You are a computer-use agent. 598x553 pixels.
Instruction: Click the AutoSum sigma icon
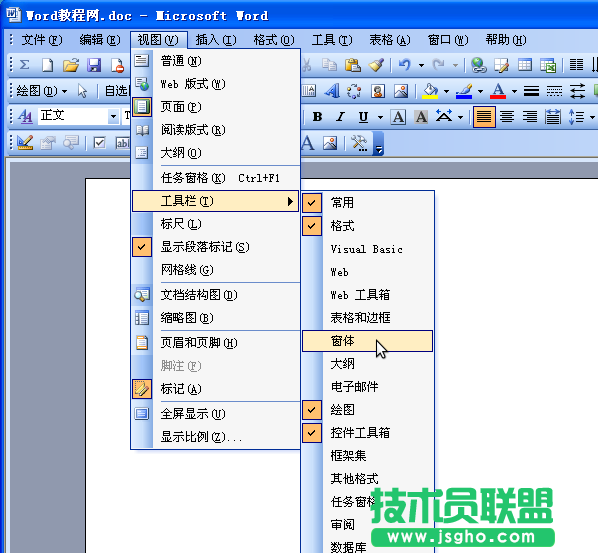25,65
